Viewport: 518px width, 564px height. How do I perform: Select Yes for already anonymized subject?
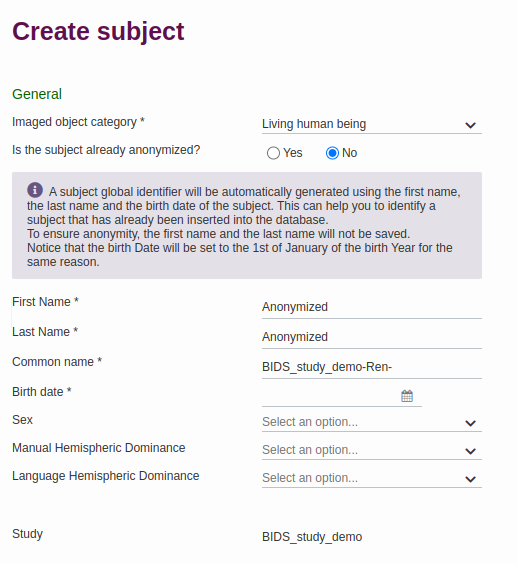pyautogui.click(x=273, y=153)
